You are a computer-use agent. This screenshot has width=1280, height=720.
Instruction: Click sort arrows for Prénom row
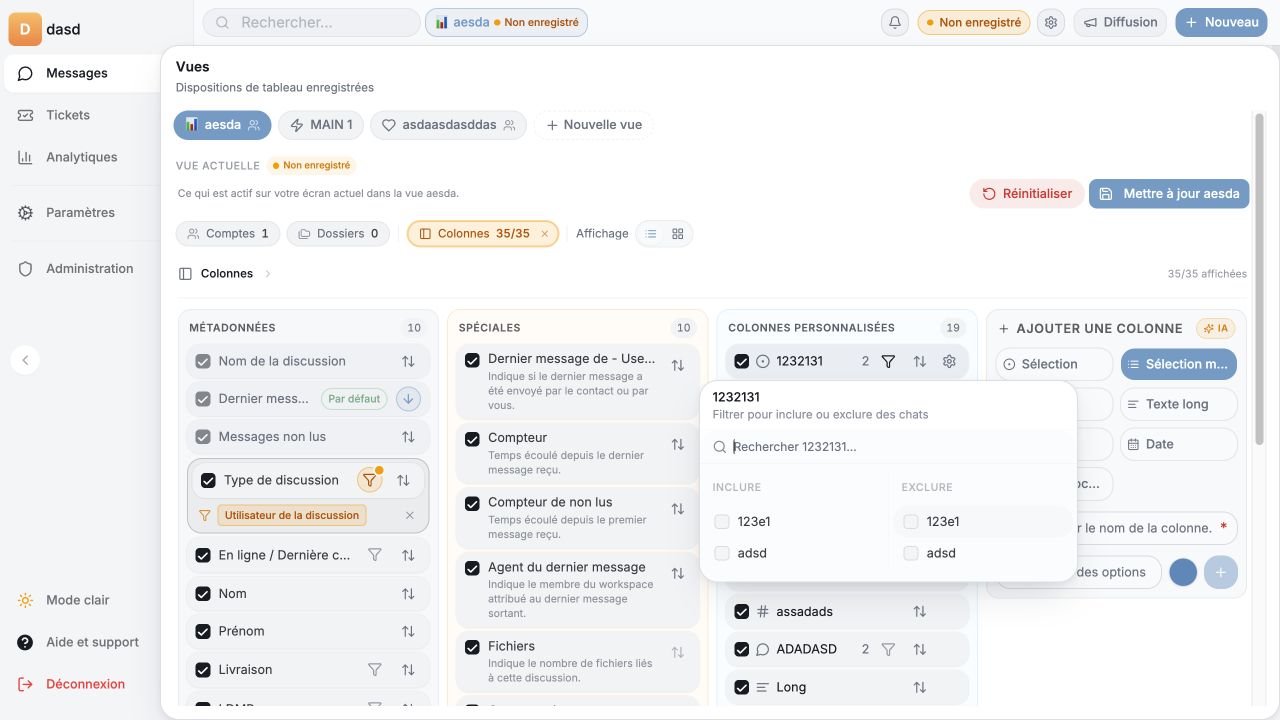(x=408, y=631)
